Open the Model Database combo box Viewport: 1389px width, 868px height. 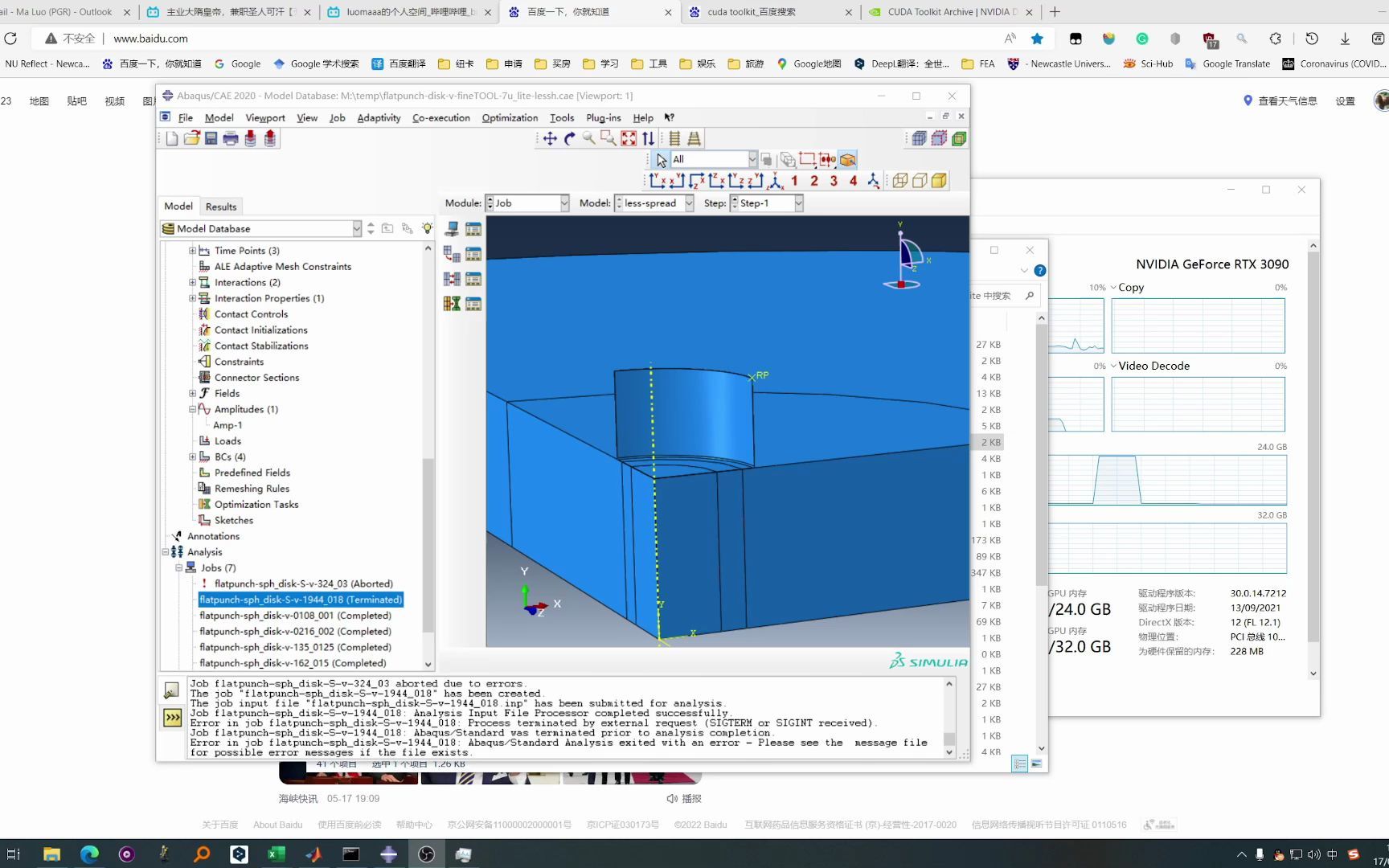click(261, 229)
